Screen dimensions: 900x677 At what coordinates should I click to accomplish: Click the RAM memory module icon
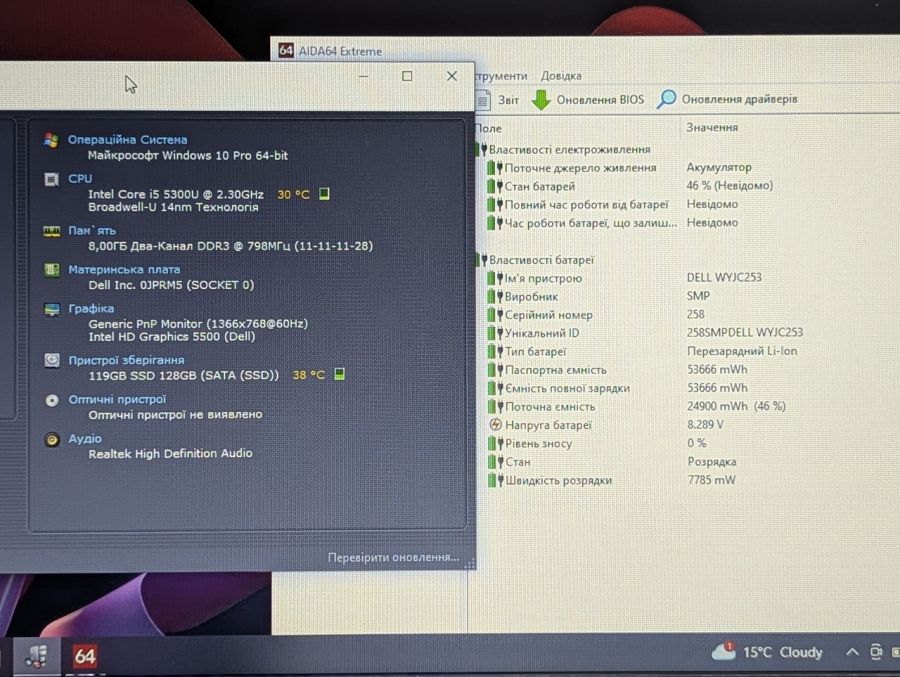51,231
